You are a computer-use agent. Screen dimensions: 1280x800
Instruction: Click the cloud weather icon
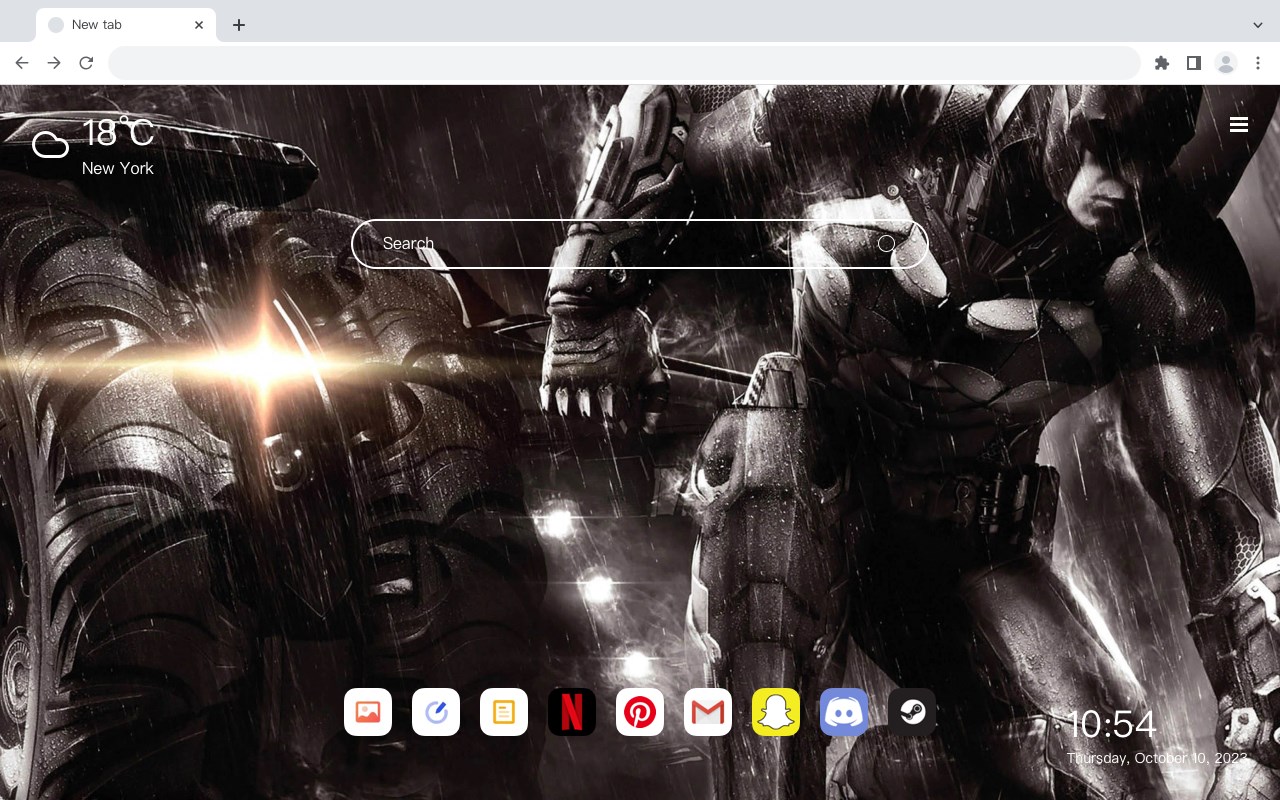[50, 145]
